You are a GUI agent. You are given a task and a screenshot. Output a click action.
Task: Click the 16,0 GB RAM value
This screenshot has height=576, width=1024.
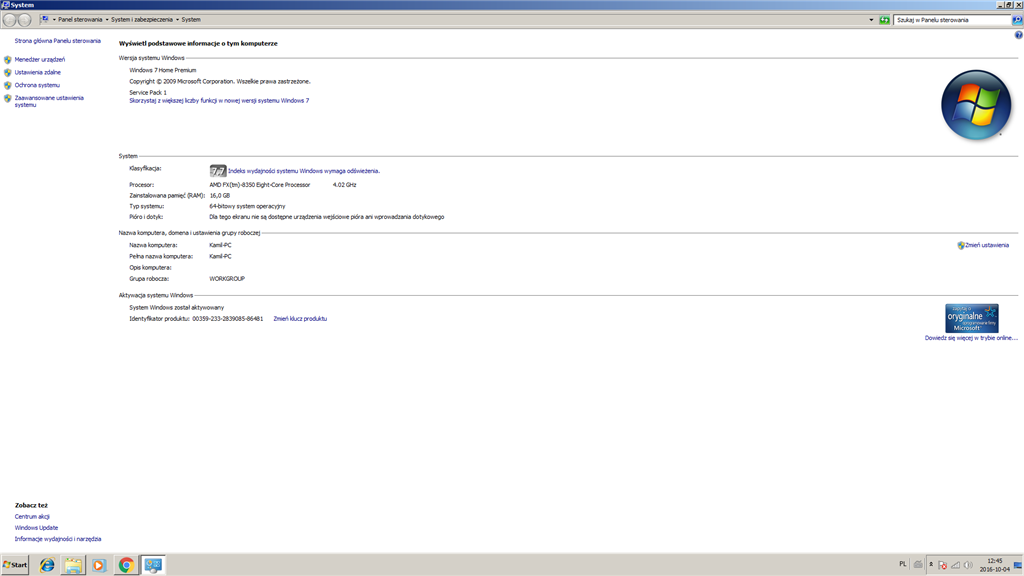(x=219, y=195)
